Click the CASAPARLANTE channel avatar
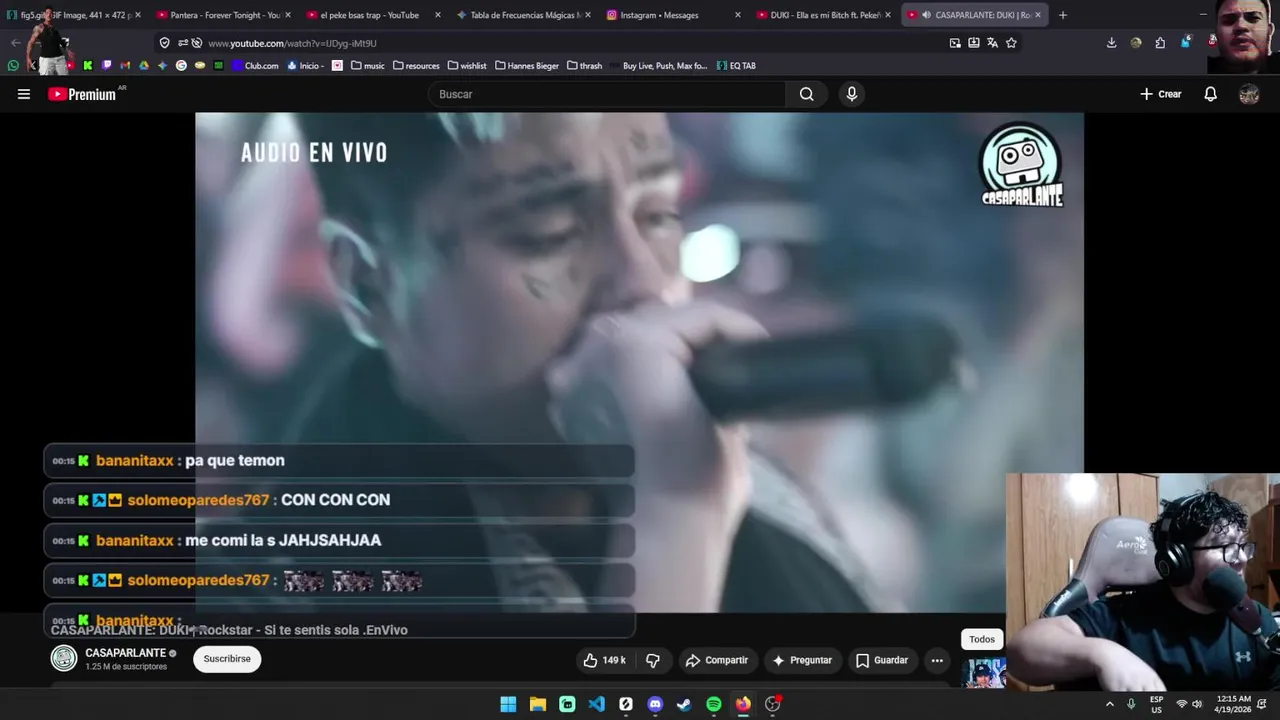The height and width of the screenshot is (720, 1280). coord(64,658)
